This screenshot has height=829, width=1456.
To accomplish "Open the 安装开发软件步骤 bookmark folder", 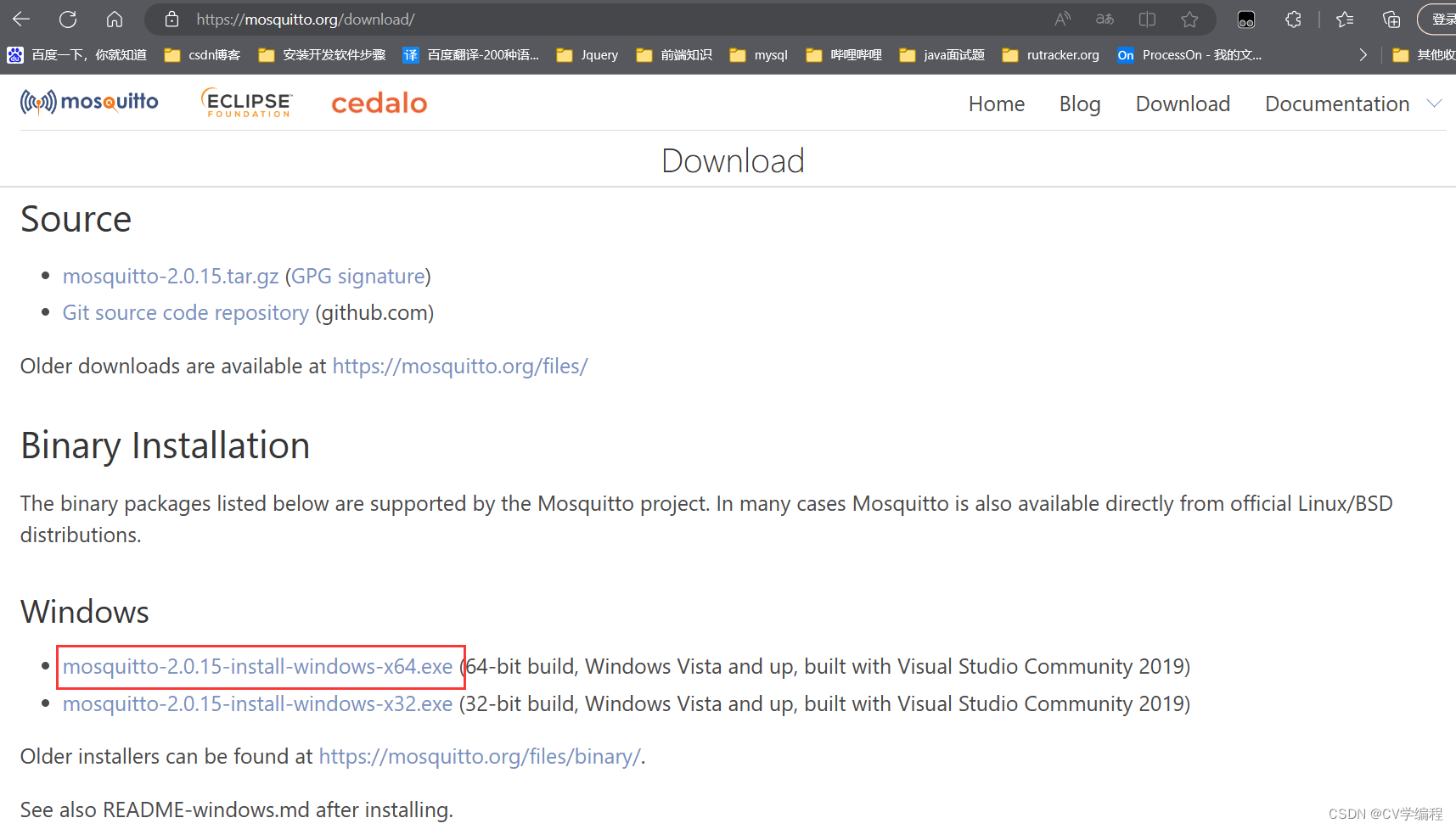I will [322, 55].
